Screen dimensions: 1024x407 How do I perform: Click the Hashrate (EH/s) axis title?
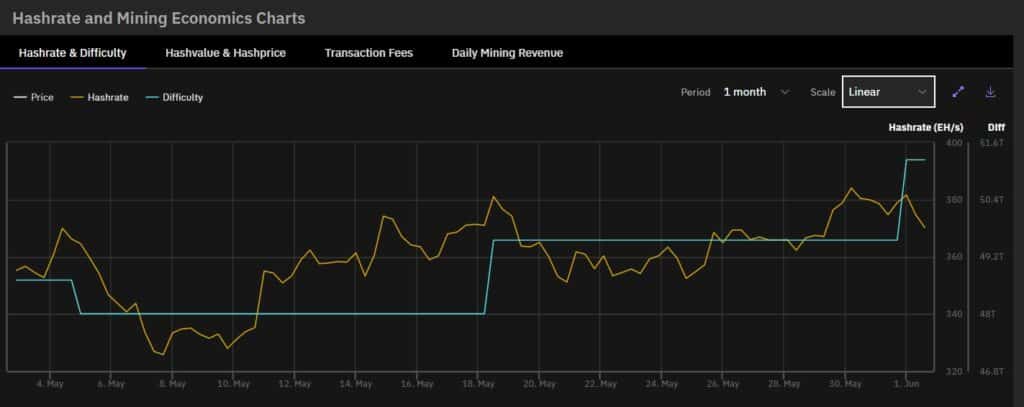pyautogui.click(x=925, y=127)
